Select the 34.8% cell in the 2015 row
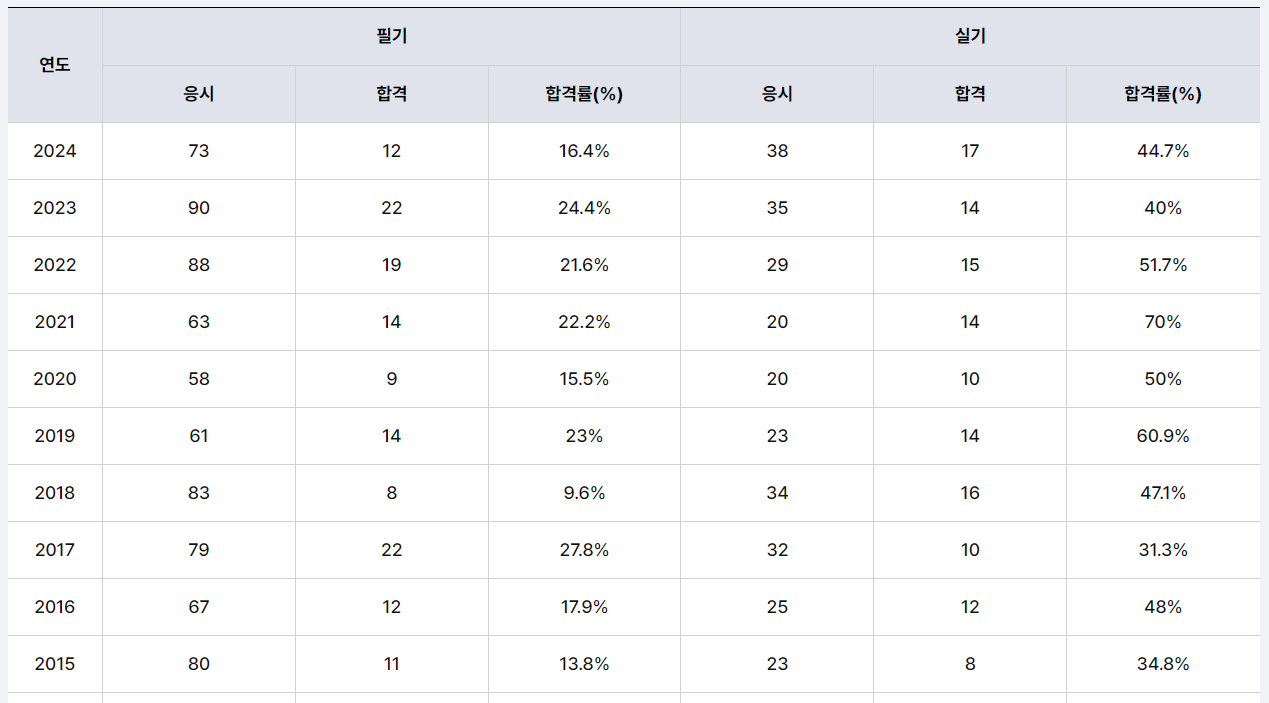 1163,664
